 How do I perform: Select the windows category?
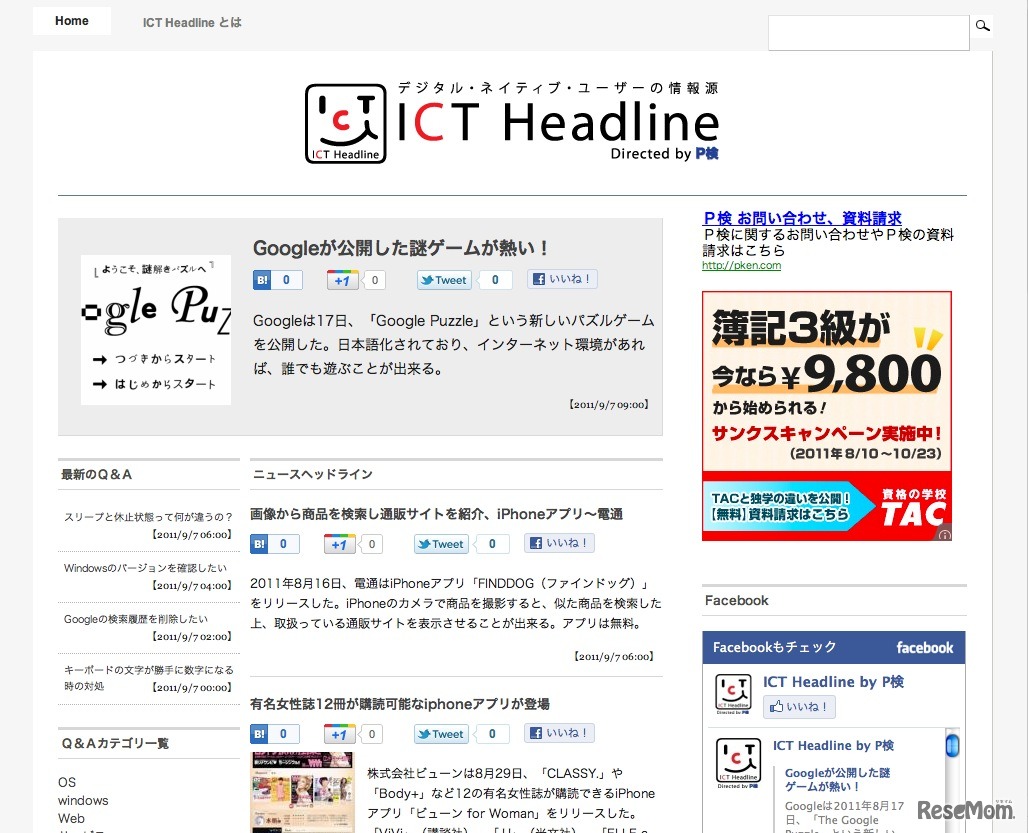tap(83, 800)
